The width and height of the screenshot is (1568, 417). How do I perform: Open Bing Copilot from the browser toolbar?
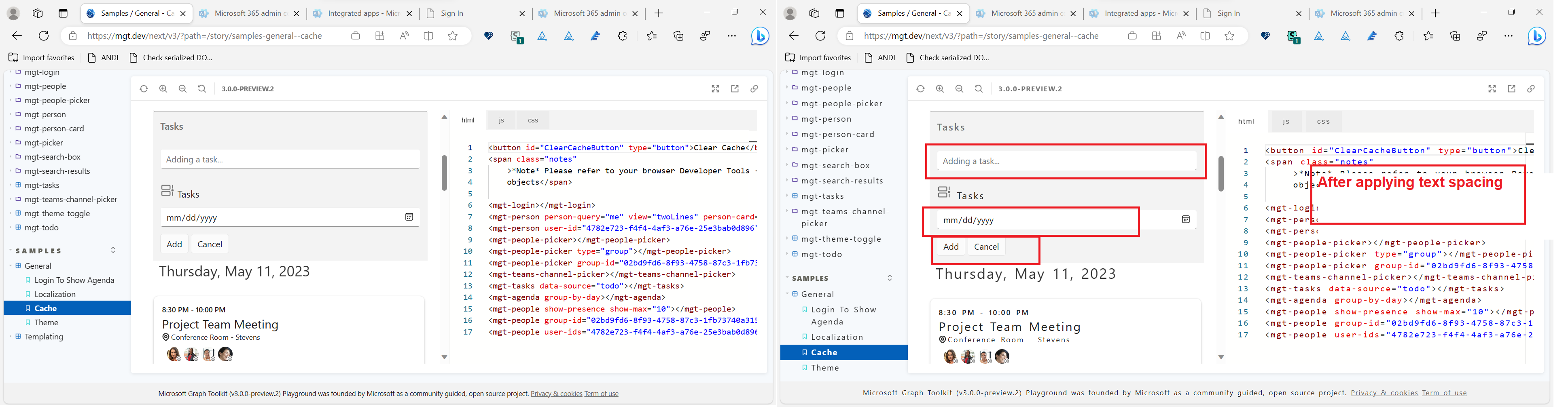[760, 35]
